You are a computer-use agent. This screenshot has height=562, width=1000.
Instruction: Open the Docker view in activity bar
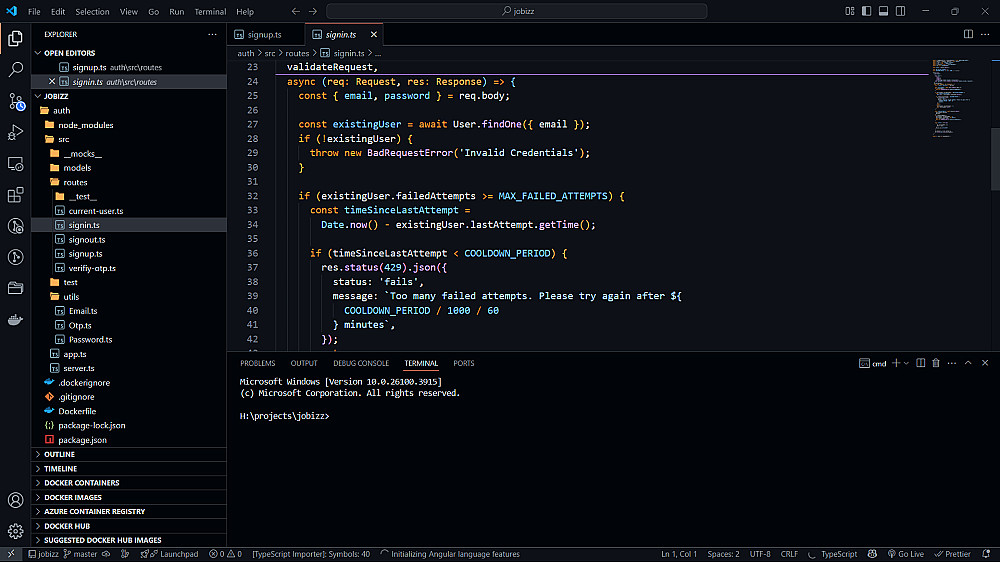(16, 320)
